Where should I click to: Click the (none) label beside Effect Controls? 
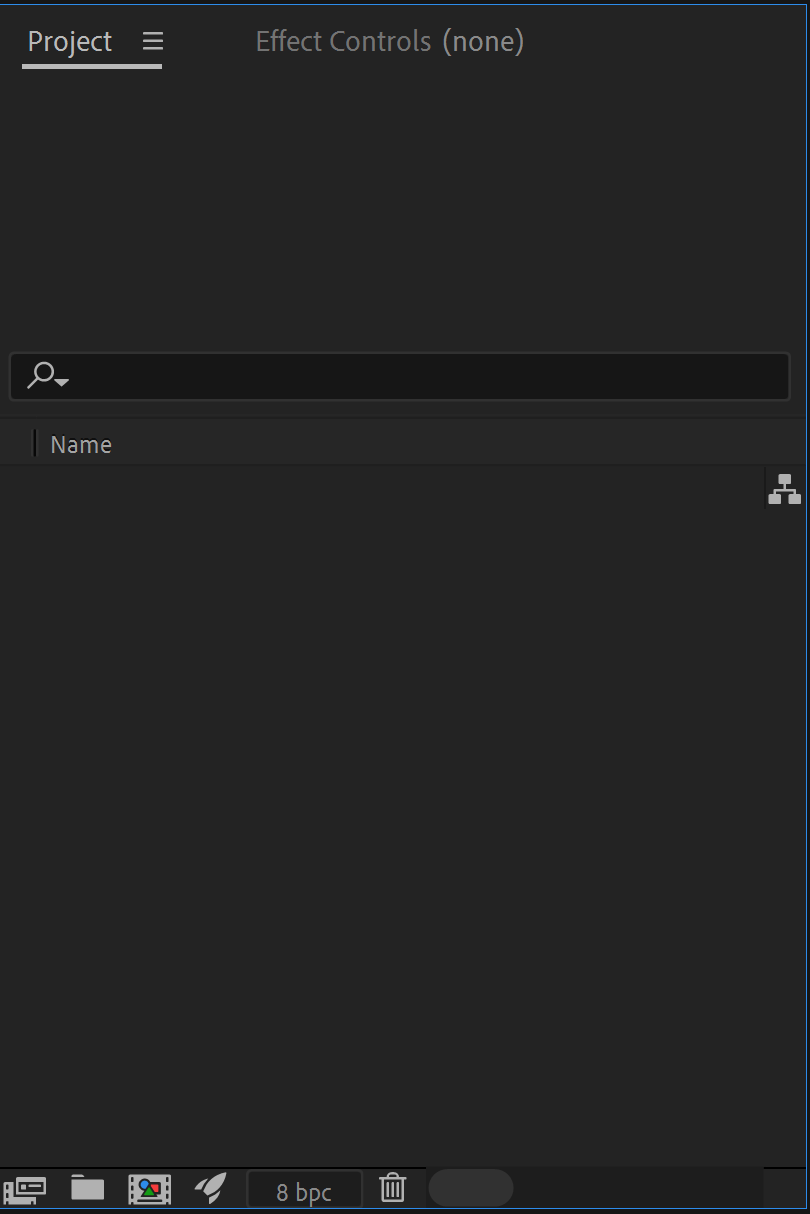point(484,41)
